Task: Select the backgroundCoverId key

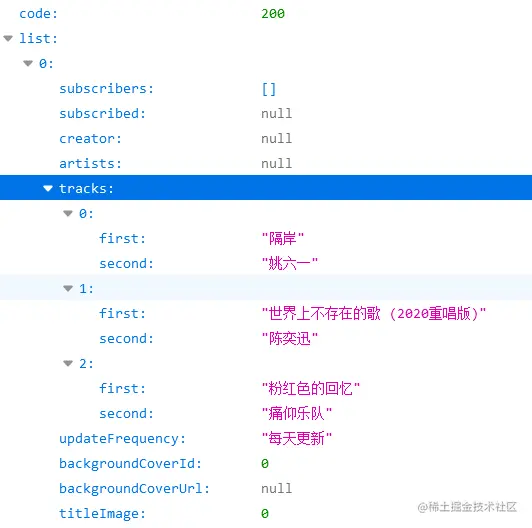Action: pyautogui.click(x=131, y=464)
